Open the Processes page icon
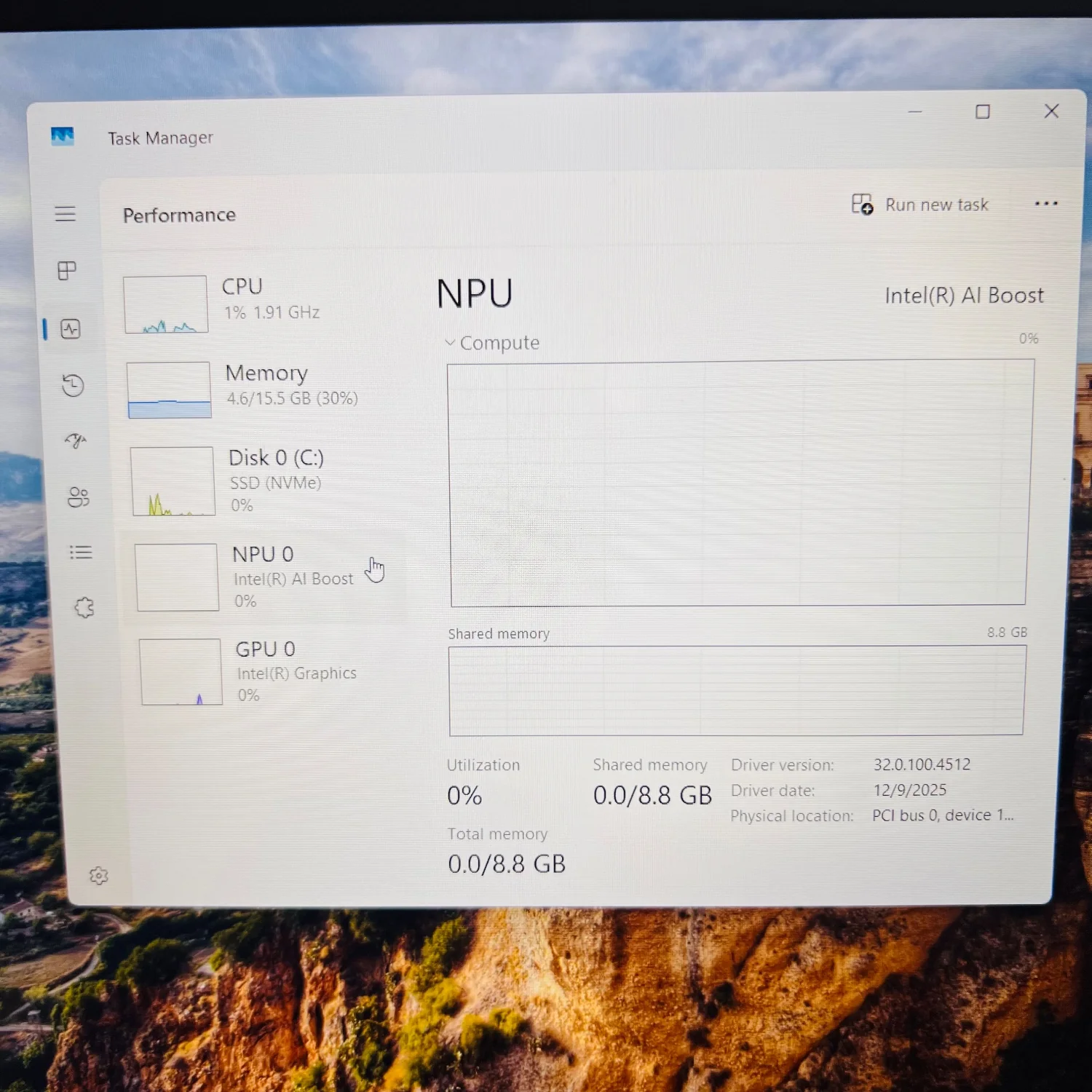This screenshot has height=1092, width=1092. point(67,271)
